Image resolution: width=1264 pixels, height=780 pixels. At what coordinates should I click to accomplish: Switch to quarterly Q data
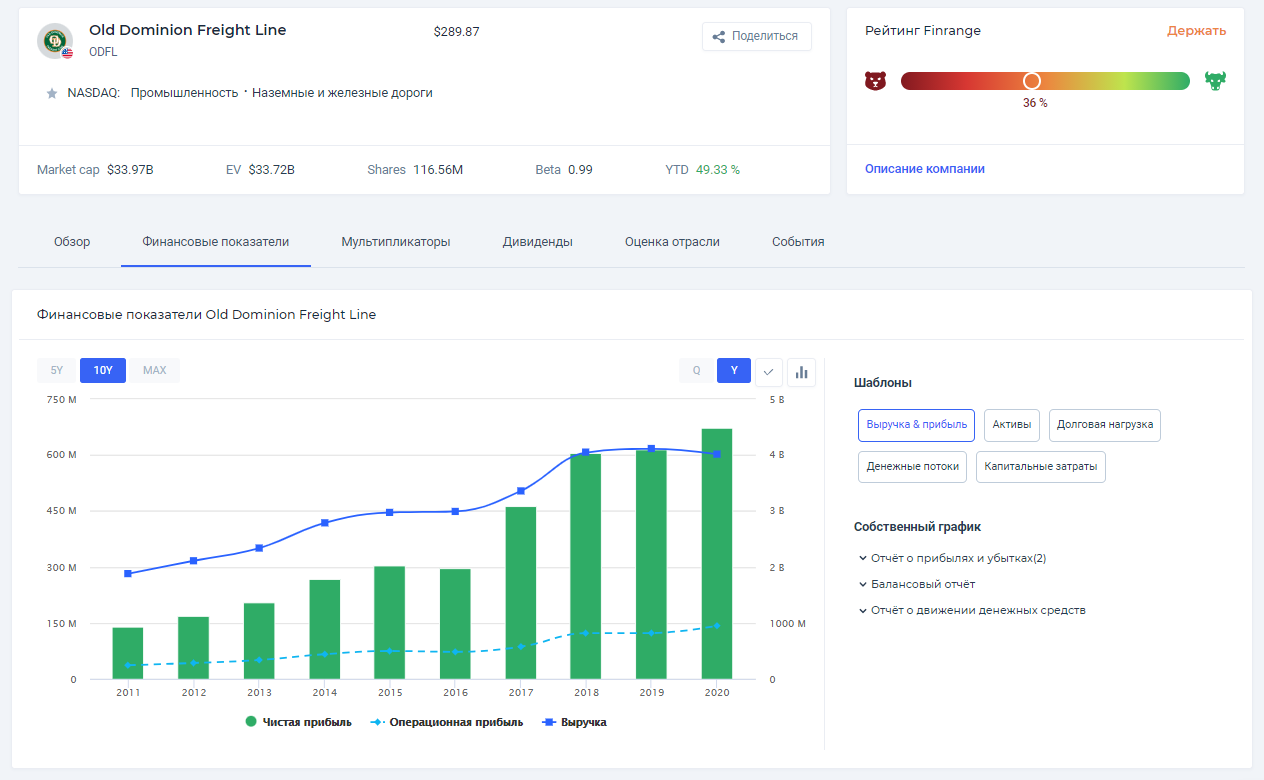click(697, 370)
